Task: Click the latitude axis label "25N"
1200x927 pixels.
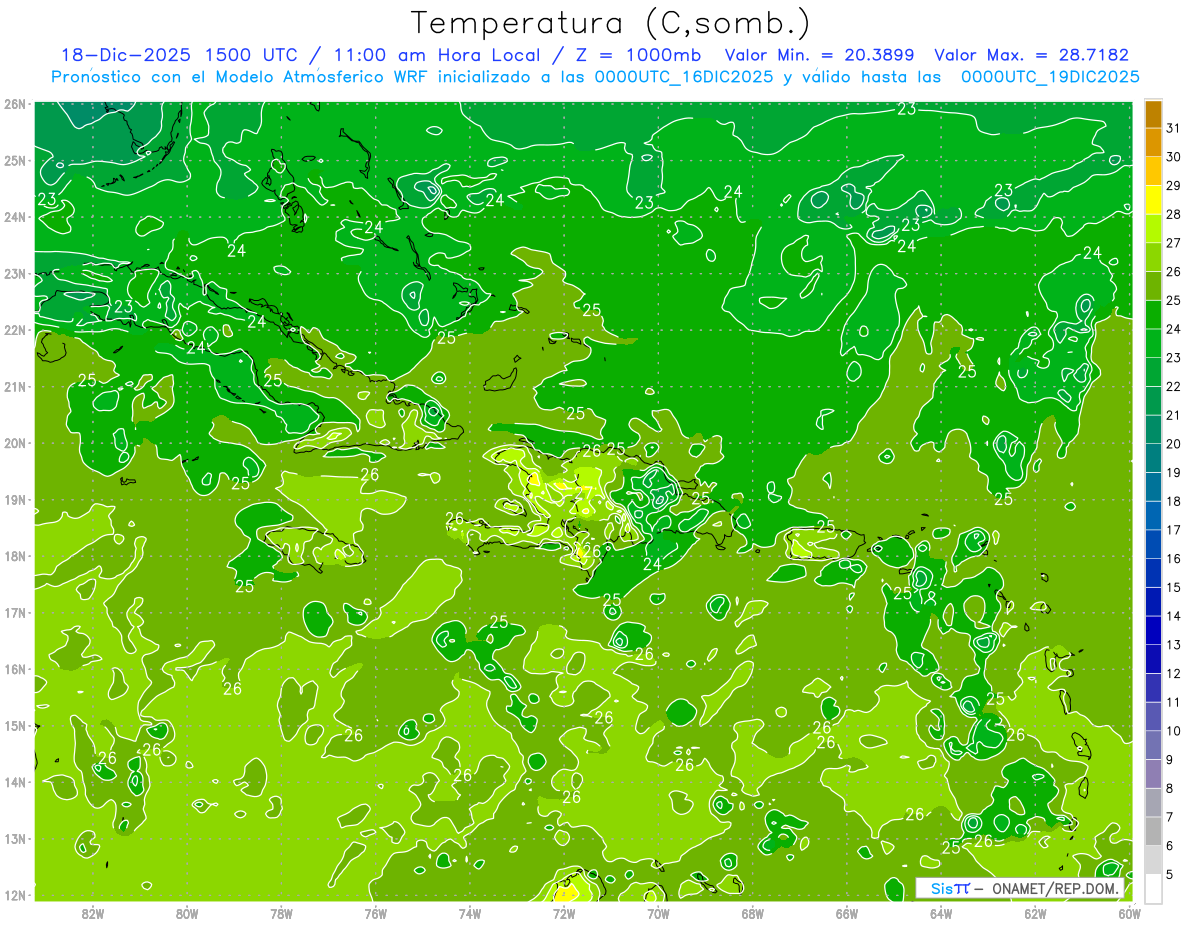Action: click(x=15, y=160)
